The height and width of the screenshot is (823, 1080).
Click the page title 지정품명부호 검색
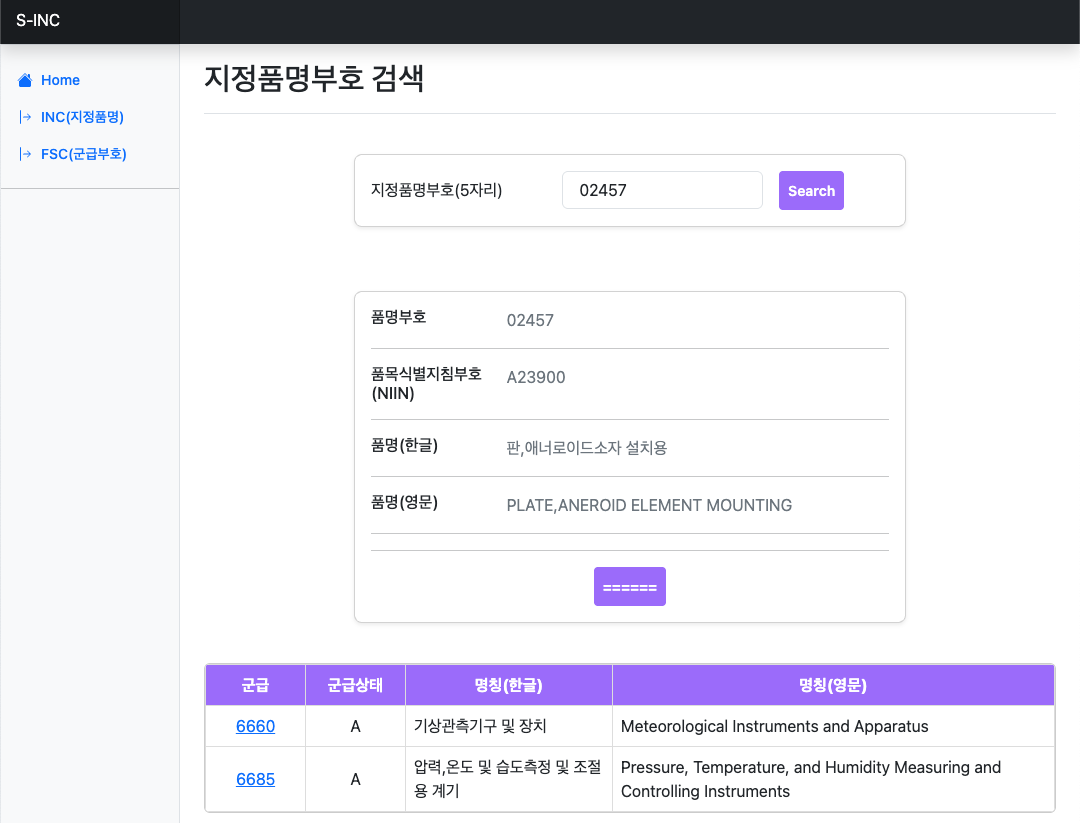click(x=313, y=78)
